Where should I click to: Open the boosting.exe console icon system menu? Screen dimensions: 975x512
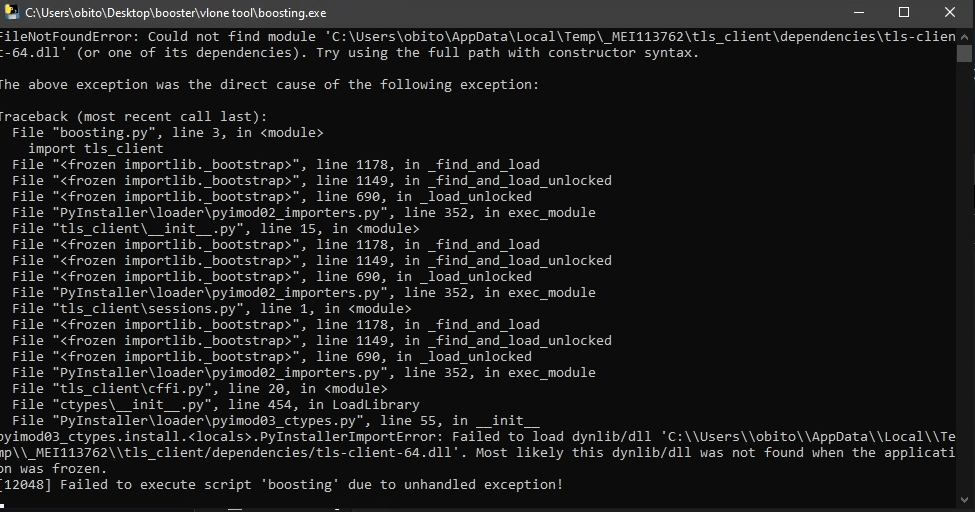[11, 12]
